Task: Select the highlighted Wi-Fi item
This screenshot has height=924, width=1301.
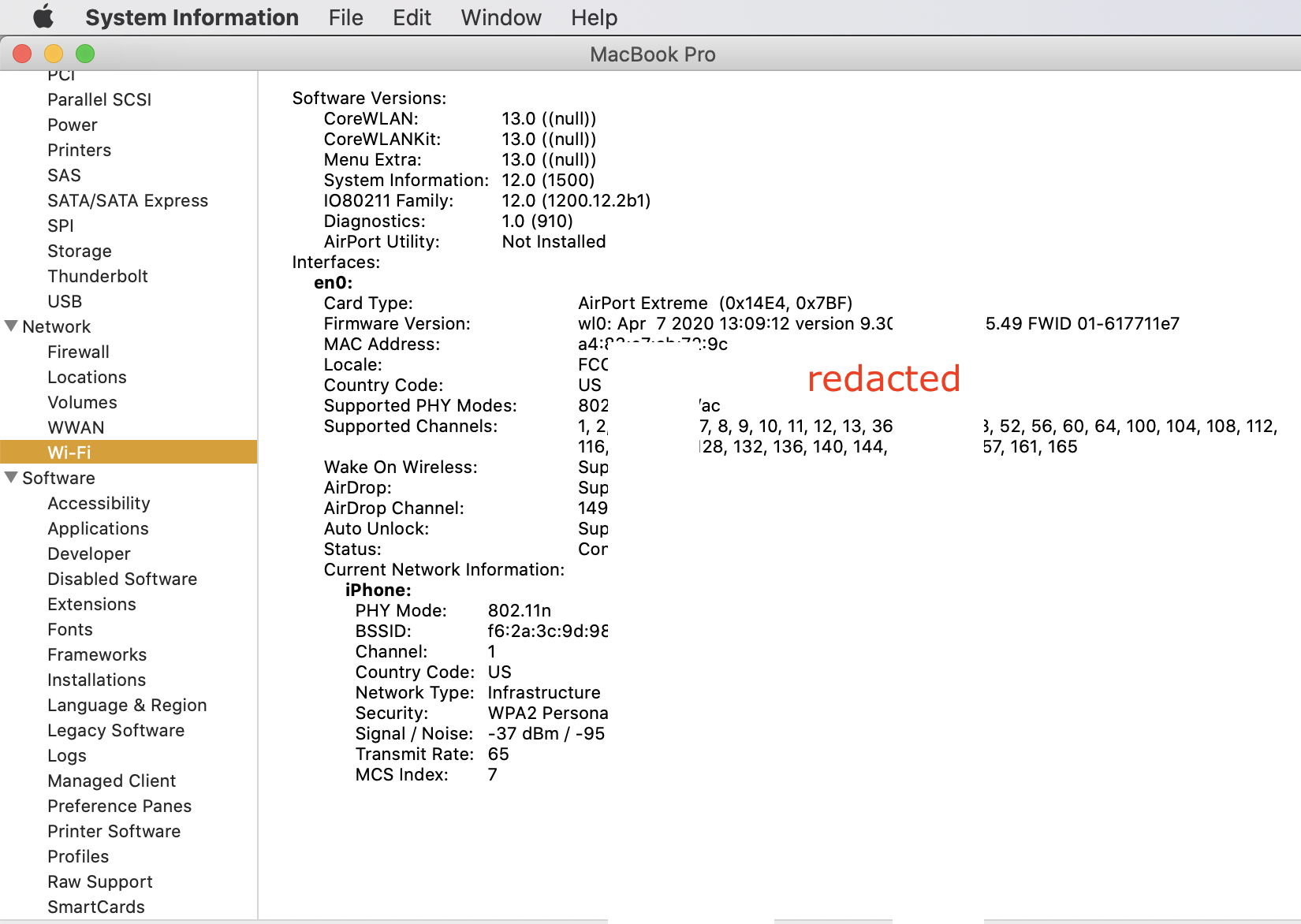Action: pyautogui.click(x=129, y=452)
